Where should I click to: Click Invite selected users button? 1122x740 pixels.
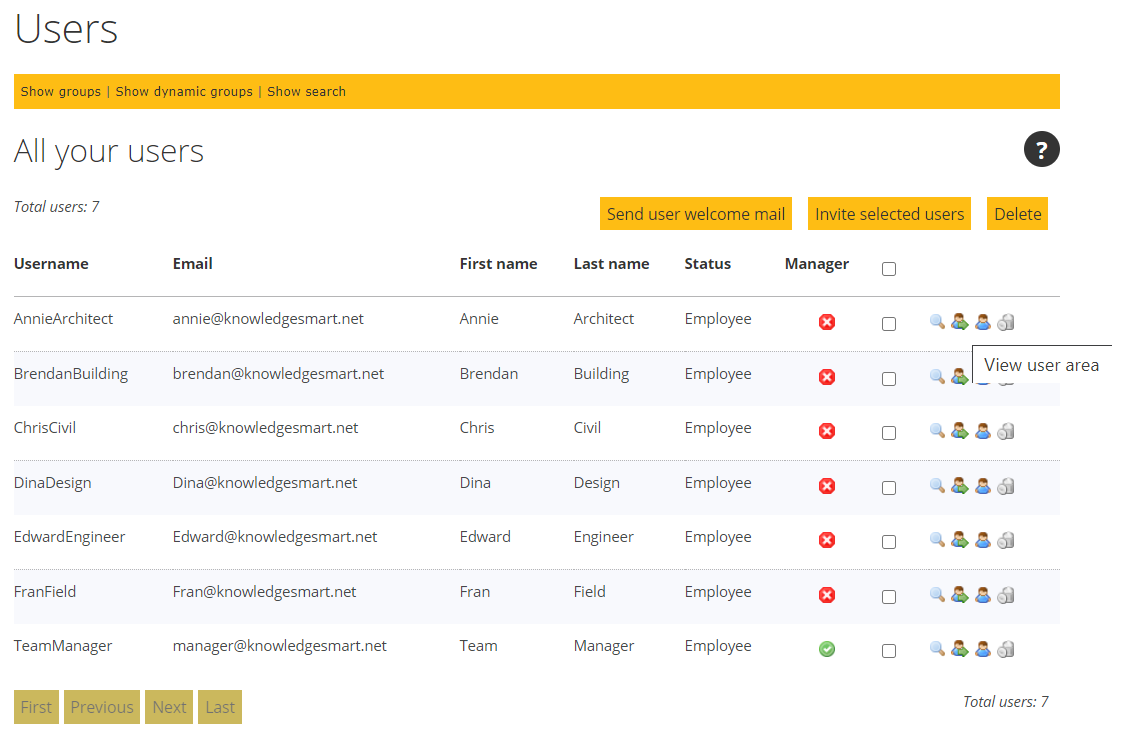click(x=889, y=214)
